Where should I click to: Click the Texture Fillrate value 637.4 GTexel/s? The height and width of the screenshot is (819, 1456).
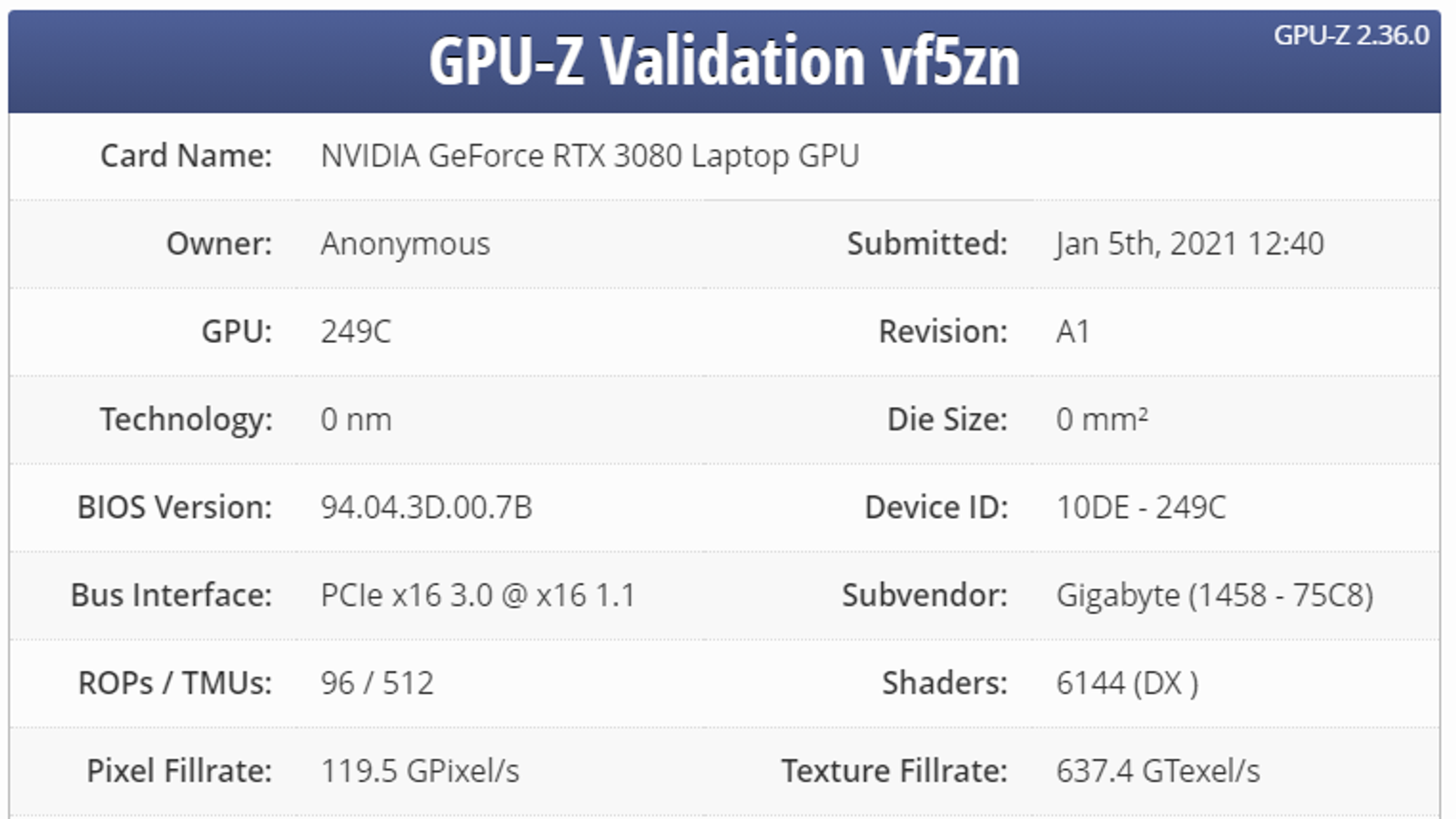(1158, 771)
